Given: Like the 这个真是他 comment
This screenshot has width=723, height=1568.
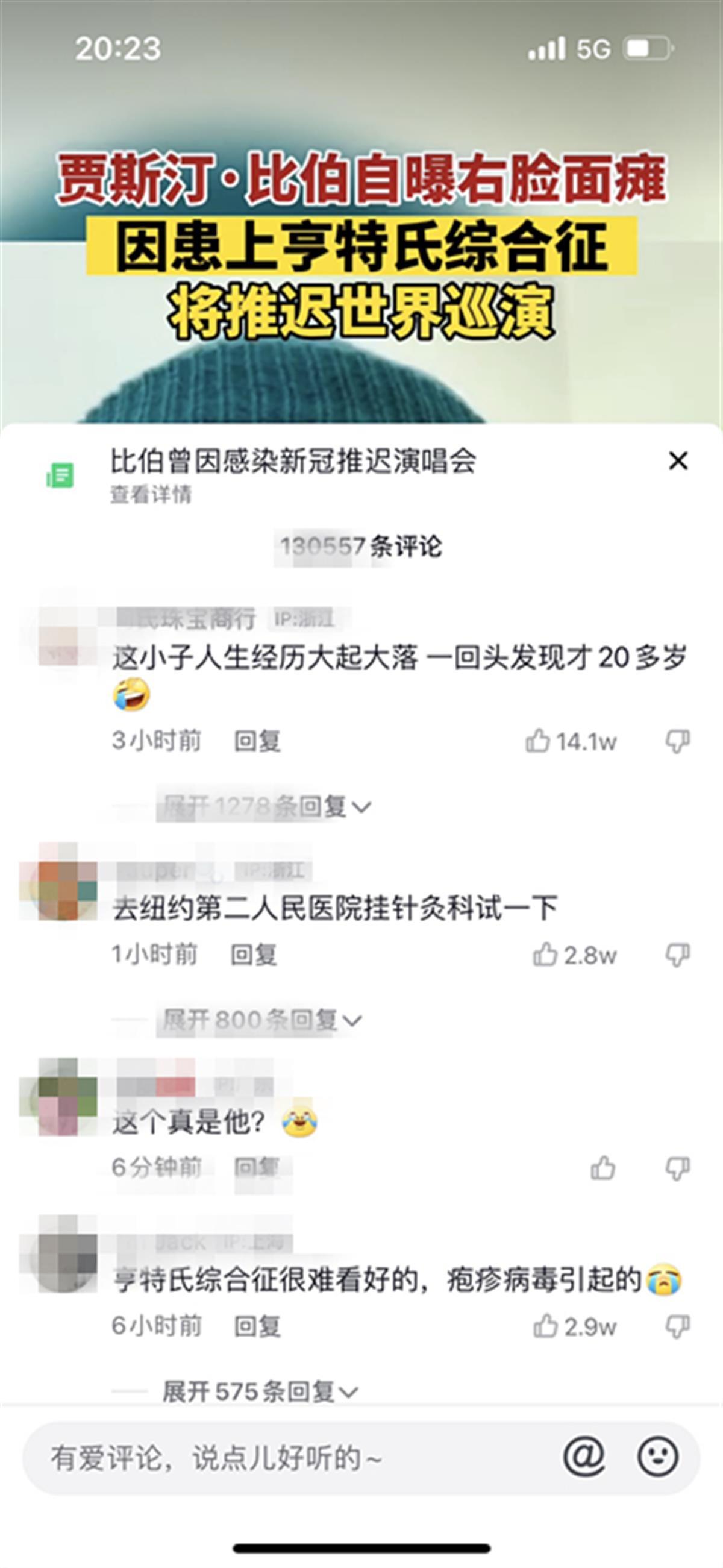Looking at the screenshot, I should click(602, 1167).
